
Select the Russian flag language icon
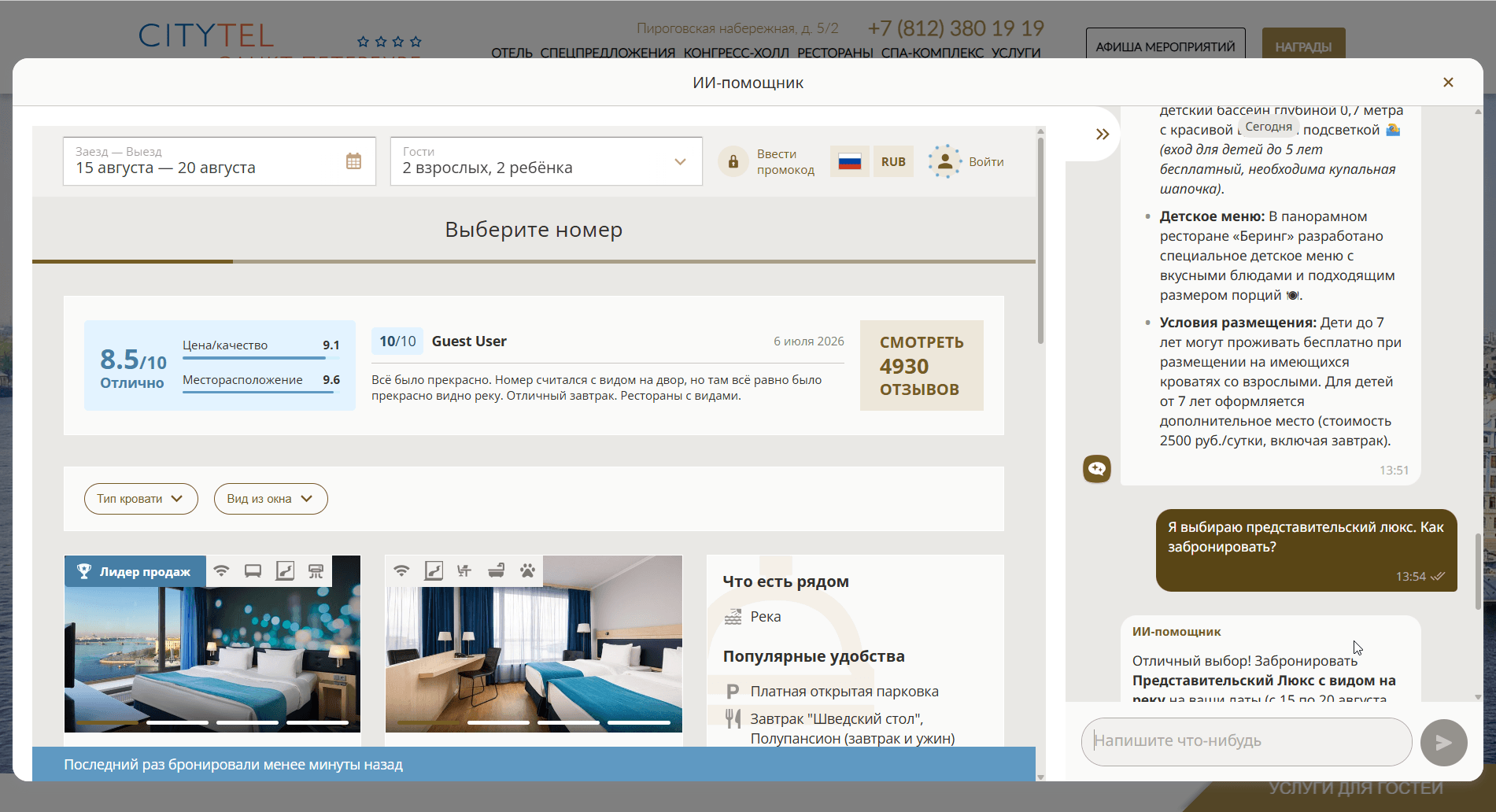(x=850, y=161)
